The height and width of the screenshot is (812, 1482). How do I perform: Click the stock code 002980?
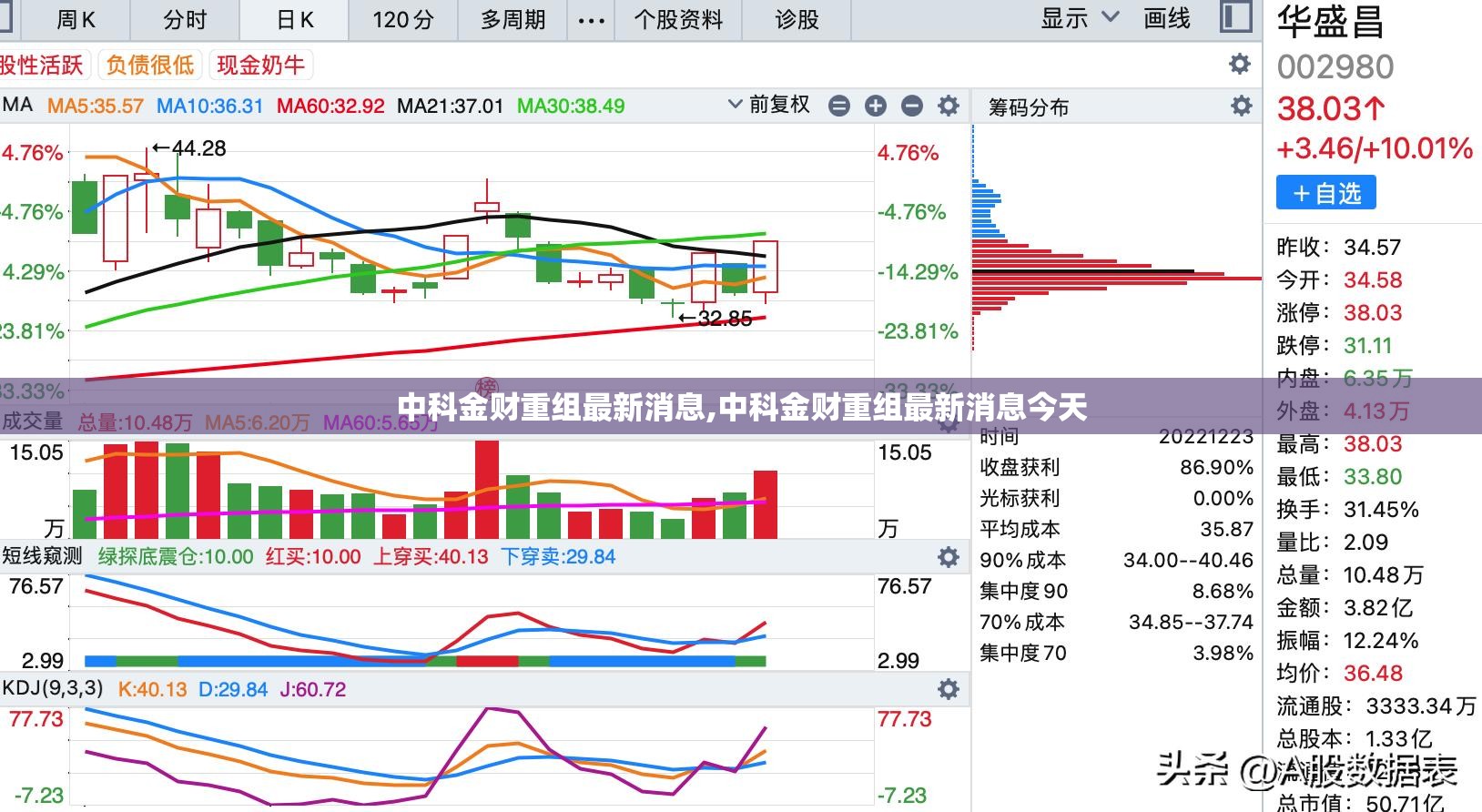point(1335,67)
